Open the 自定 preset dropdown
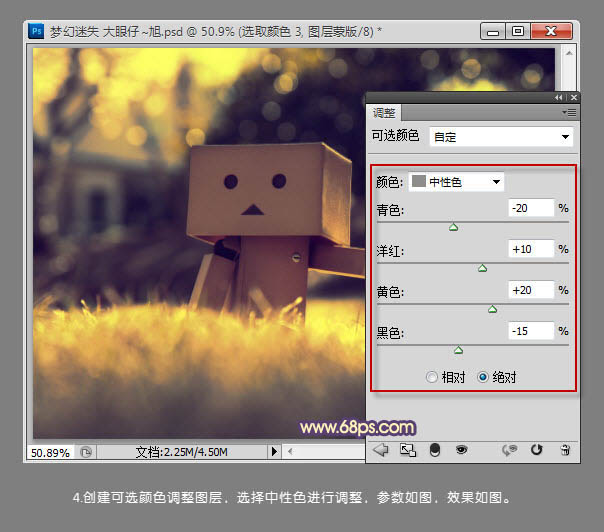Viewport: 604px width, 532px height. pos(501,136)
